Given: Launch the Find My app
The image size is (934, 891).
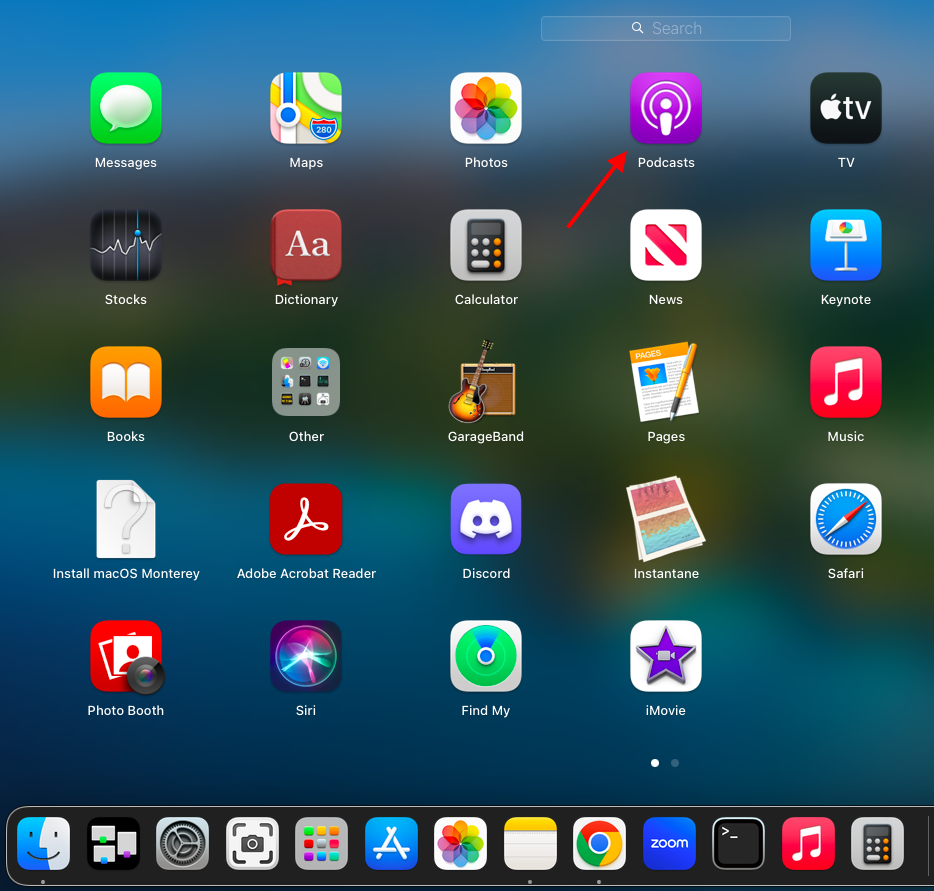Looking at the screenshot, I should coord(486,656).
